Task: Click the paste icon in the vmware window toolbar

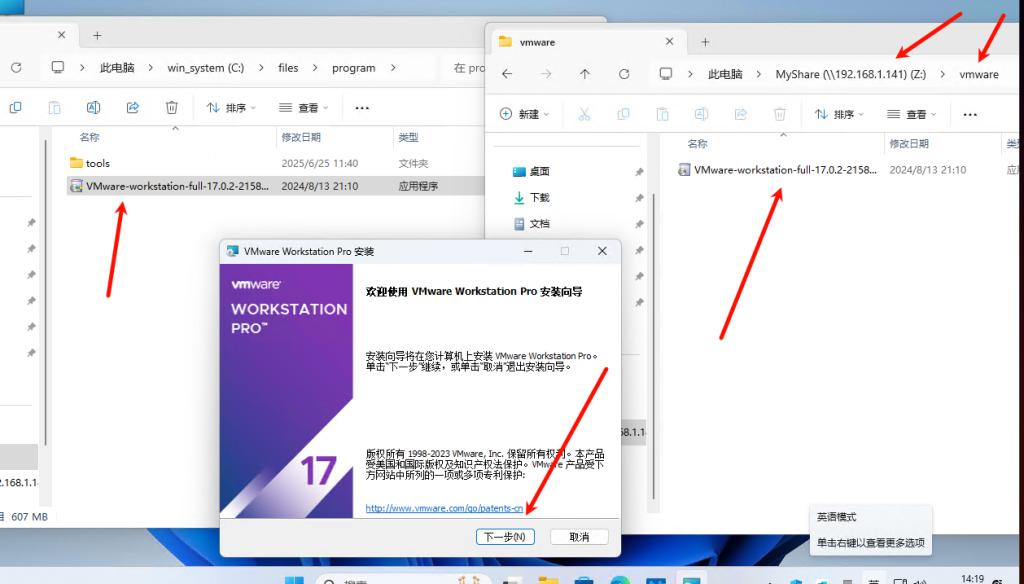Action: pyautogui.click(x=662, y=114)
